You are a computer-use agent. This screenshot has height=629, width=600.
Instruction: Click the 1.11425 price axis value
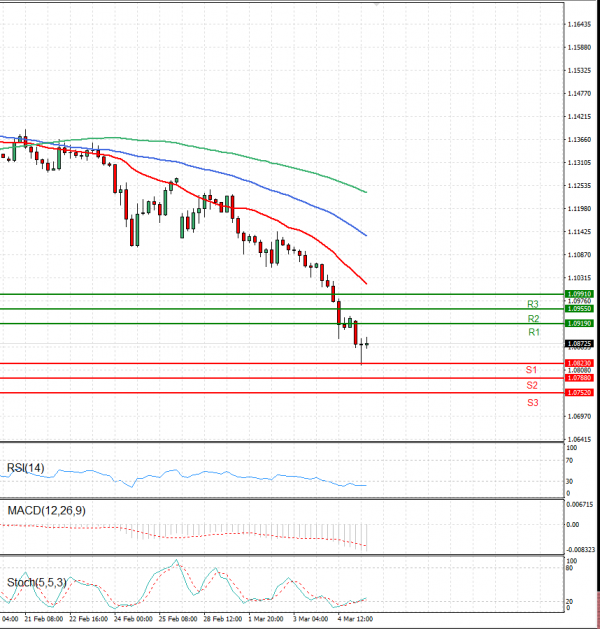pyautogui.click(x=580, y=232)
